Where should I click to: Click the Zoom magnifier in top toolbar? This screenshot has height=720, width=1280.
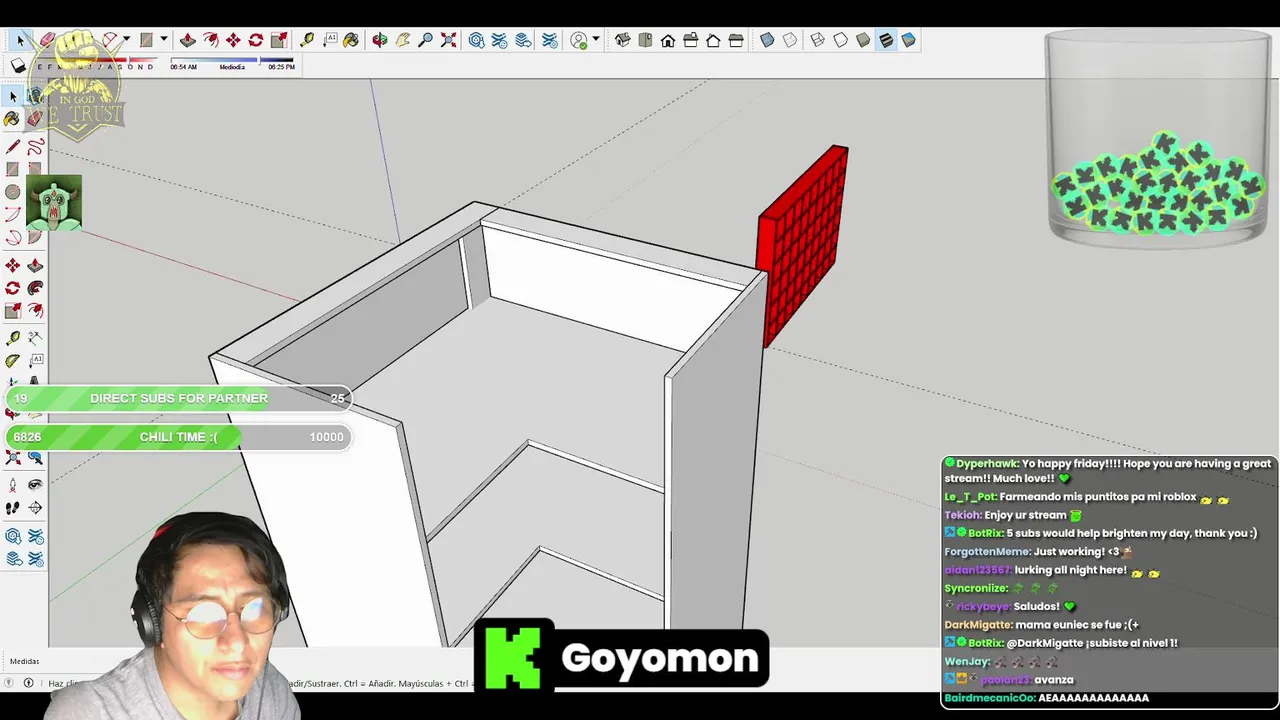pos(425,40)
